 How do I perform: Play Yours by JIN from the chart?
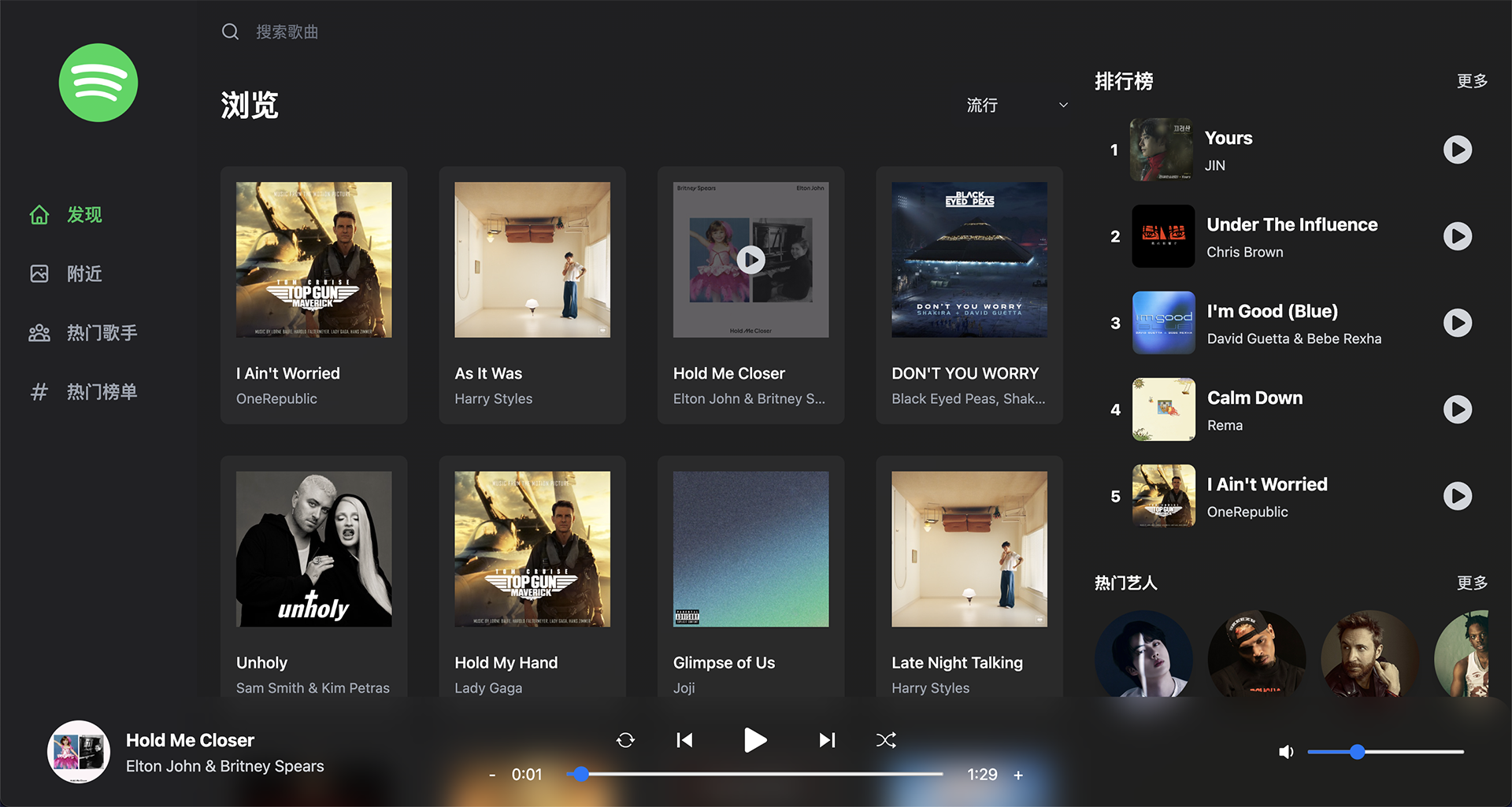tap(1457, 150)
